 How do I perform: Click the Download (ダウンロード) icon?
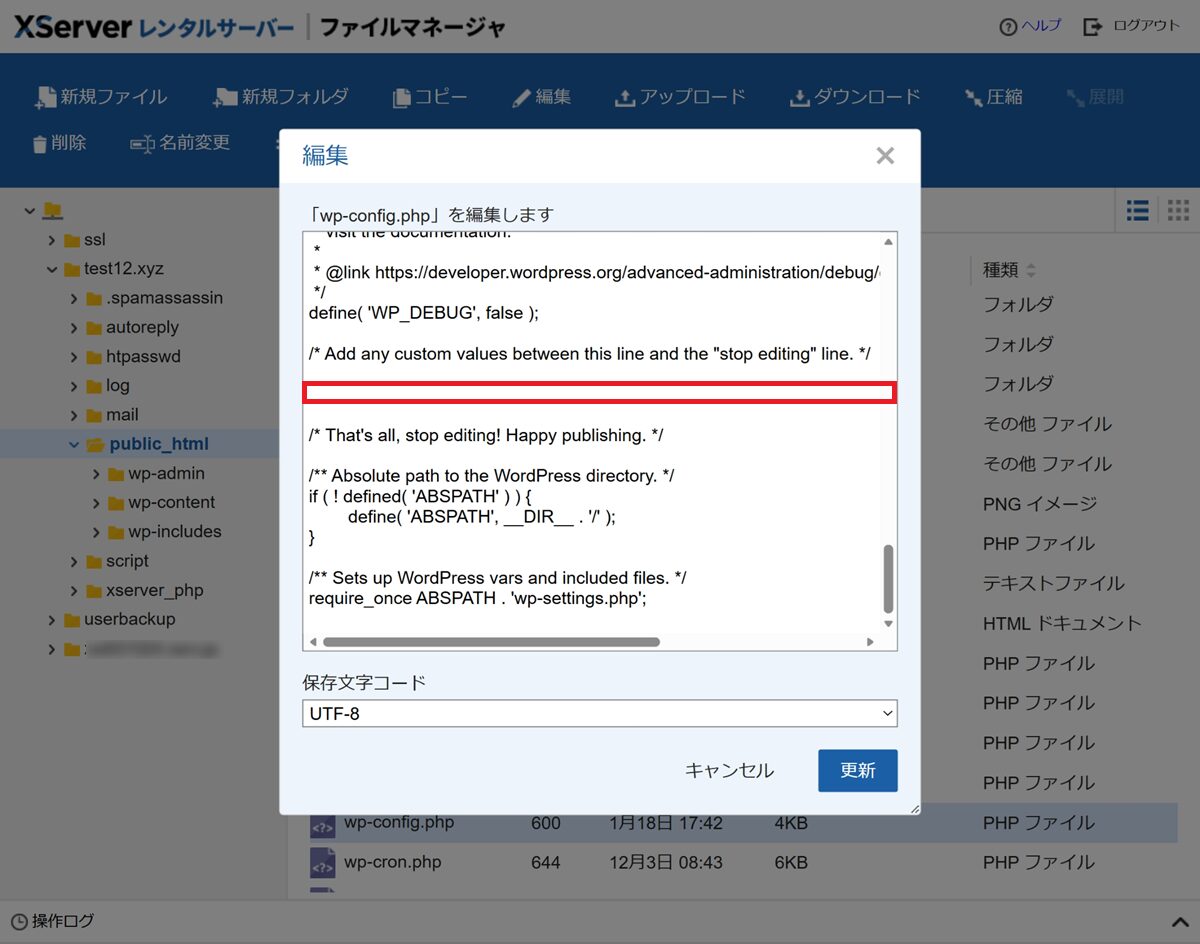[799, 98]
